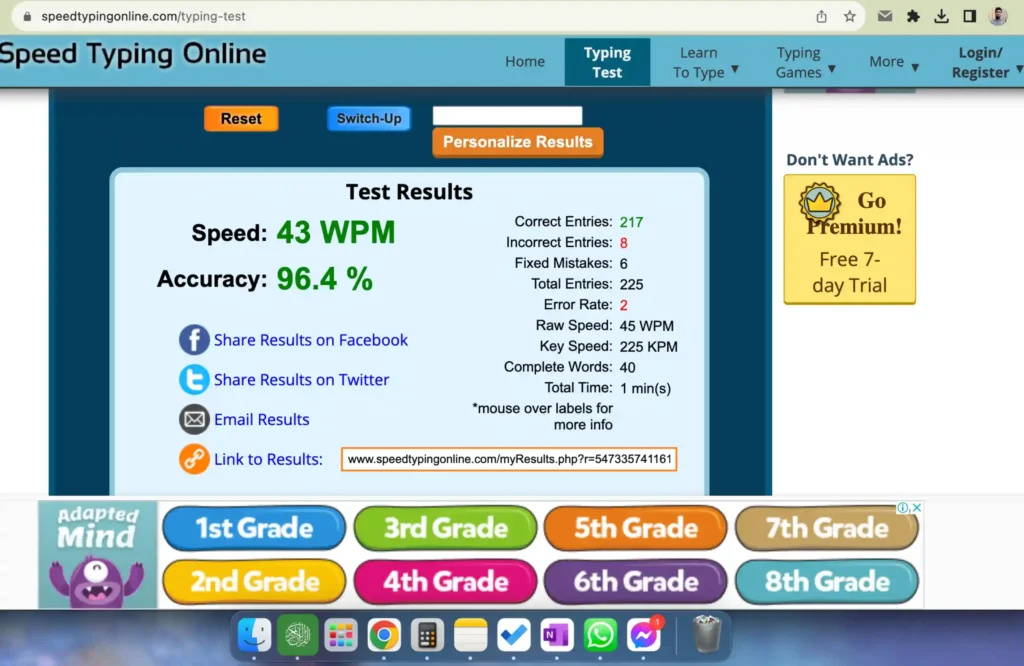Open Calculator from the dock
Screen dimensions: 1024x666
pos(427,634)
